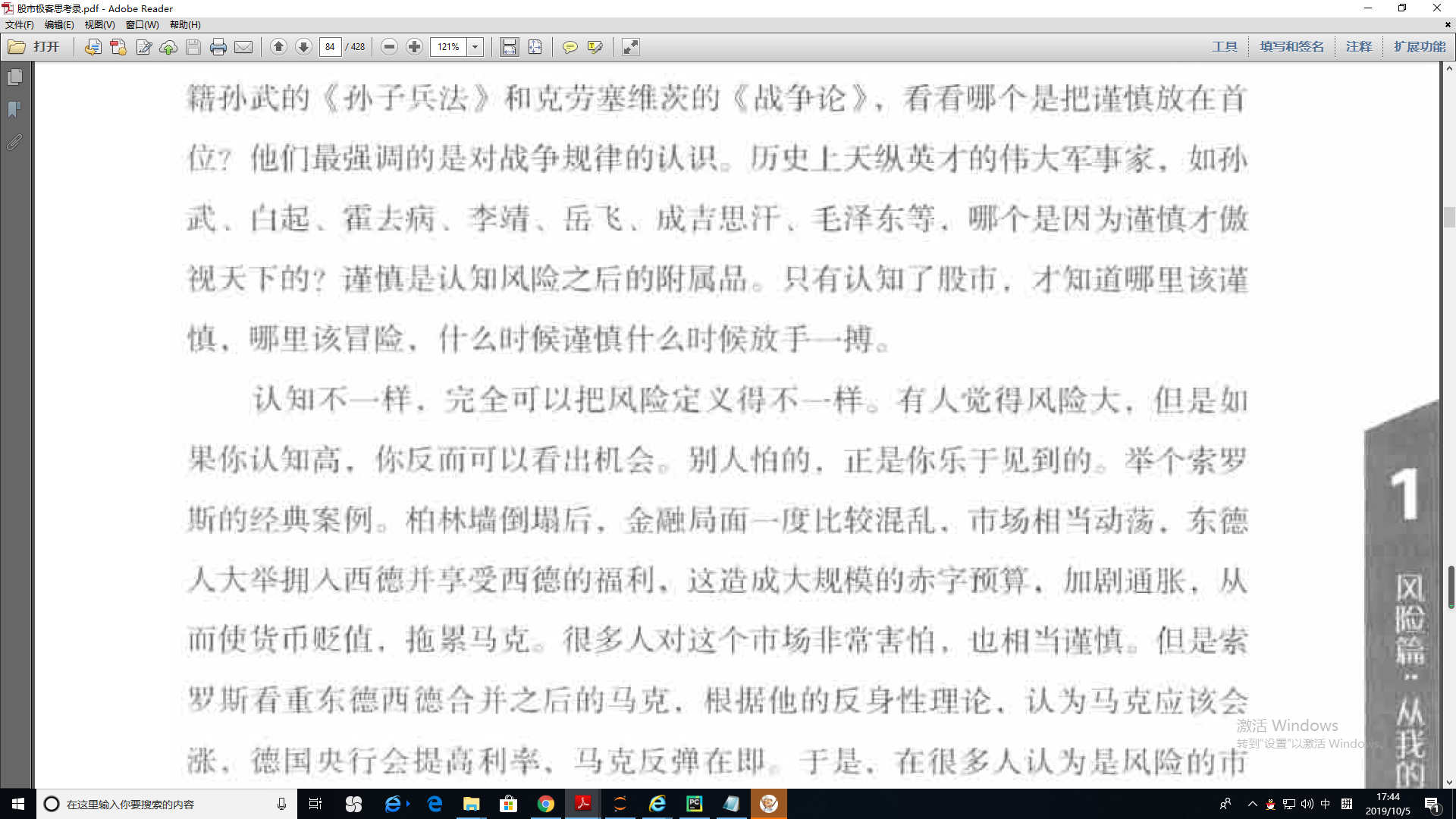
Task: Open Google Chrome from the taskbar
Action: pyautogui.click(x=545, y=804)
